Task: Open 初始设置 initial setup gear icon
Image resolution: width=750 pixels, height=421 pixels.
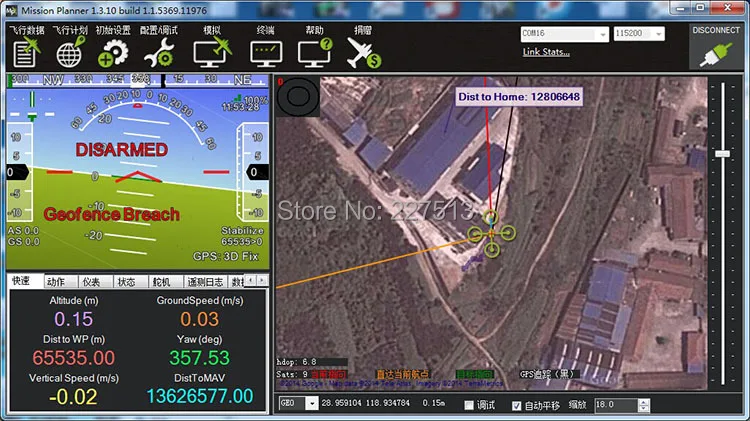Action: 113,52
